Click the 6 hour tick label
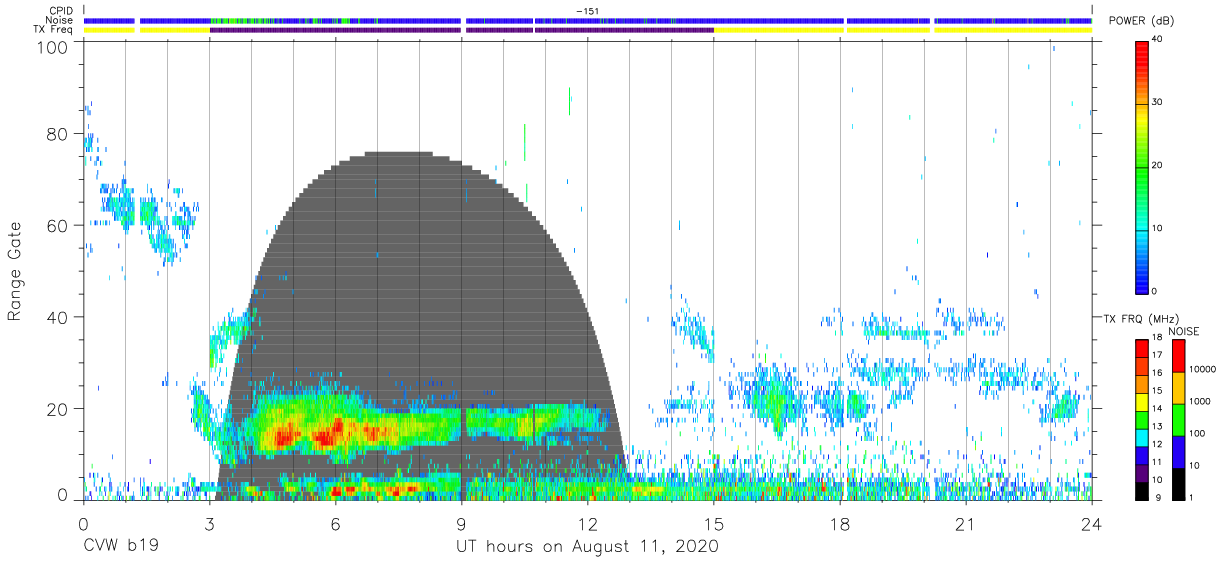This screenshot has height=567, width=1228. pos(336,523)
